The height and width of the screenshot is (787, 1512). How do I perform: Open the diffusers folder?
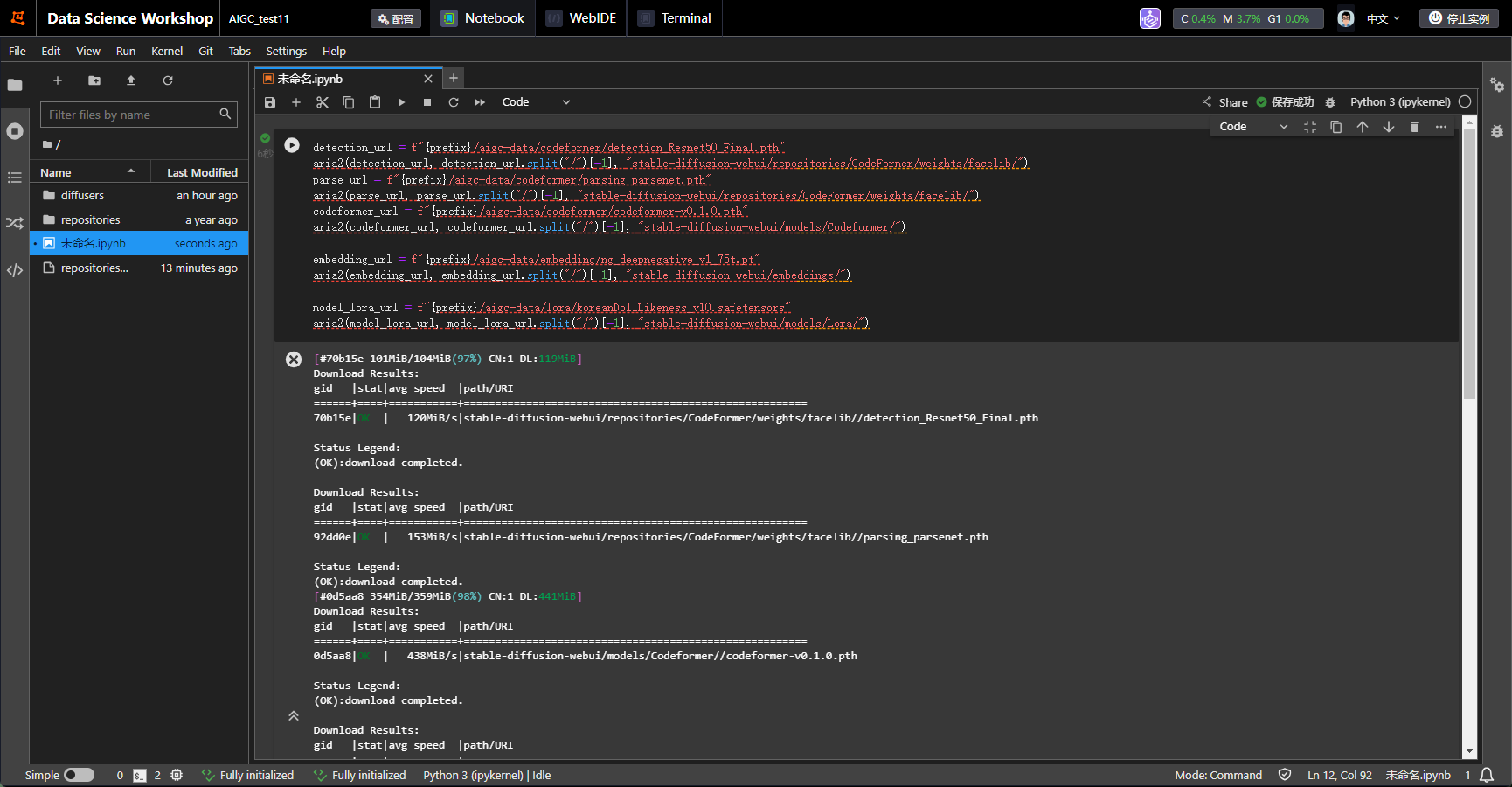click(x=140, y=195)
